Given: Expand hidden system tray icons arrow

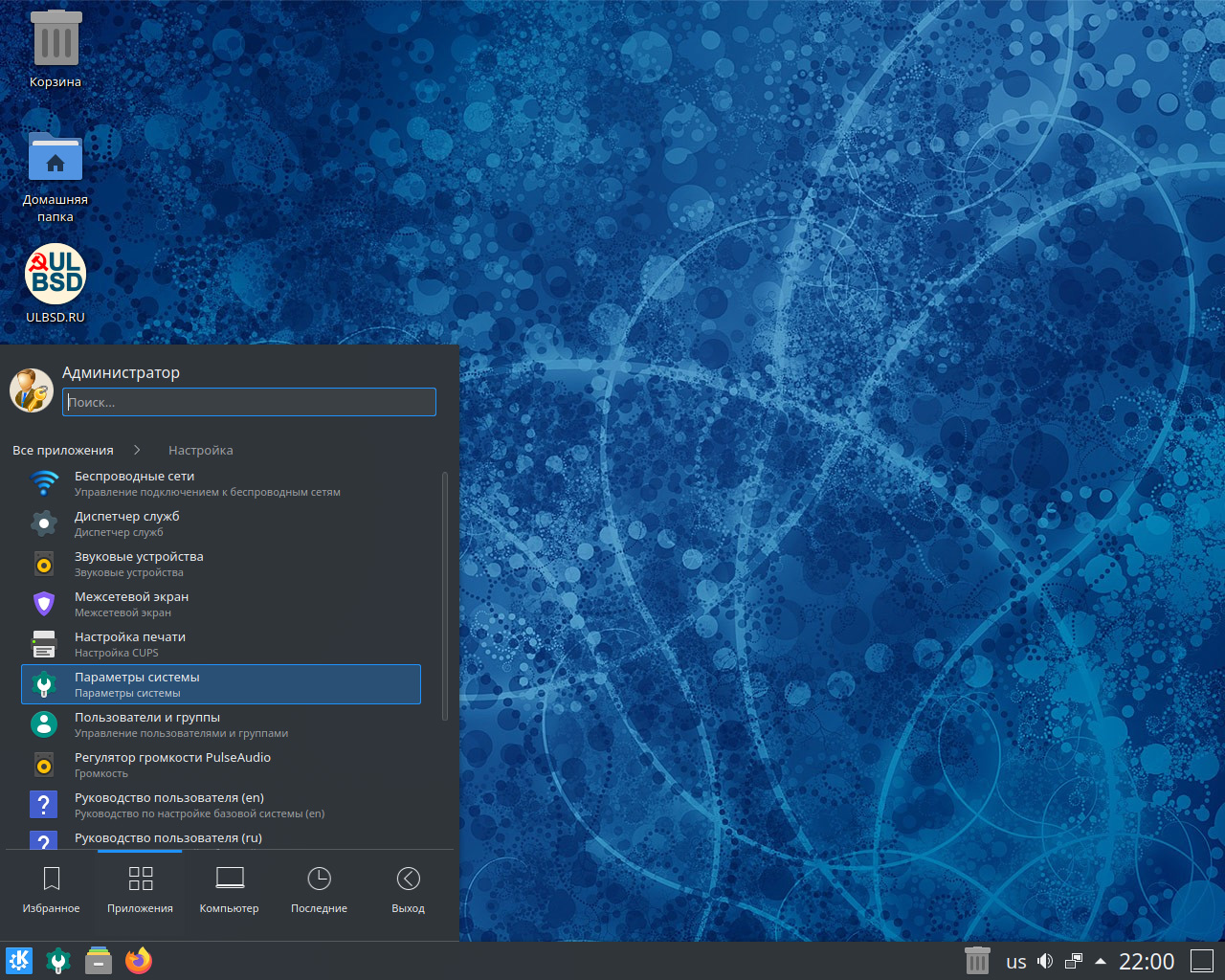Looking at the screenshot, I should coord(1101,961).
